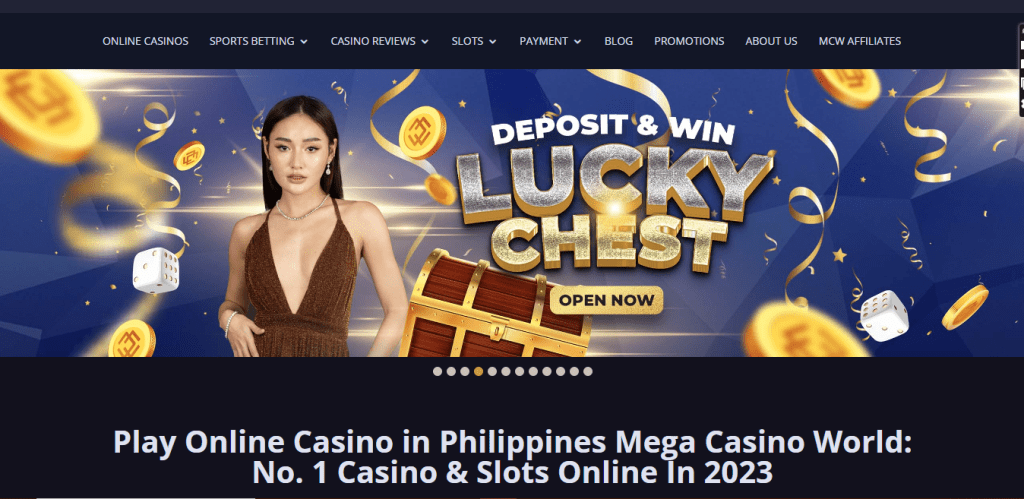This screenshot has width=1024, height=499.
Task: Open the Online Casinos menu item
Action: click(x=145, y=40)
